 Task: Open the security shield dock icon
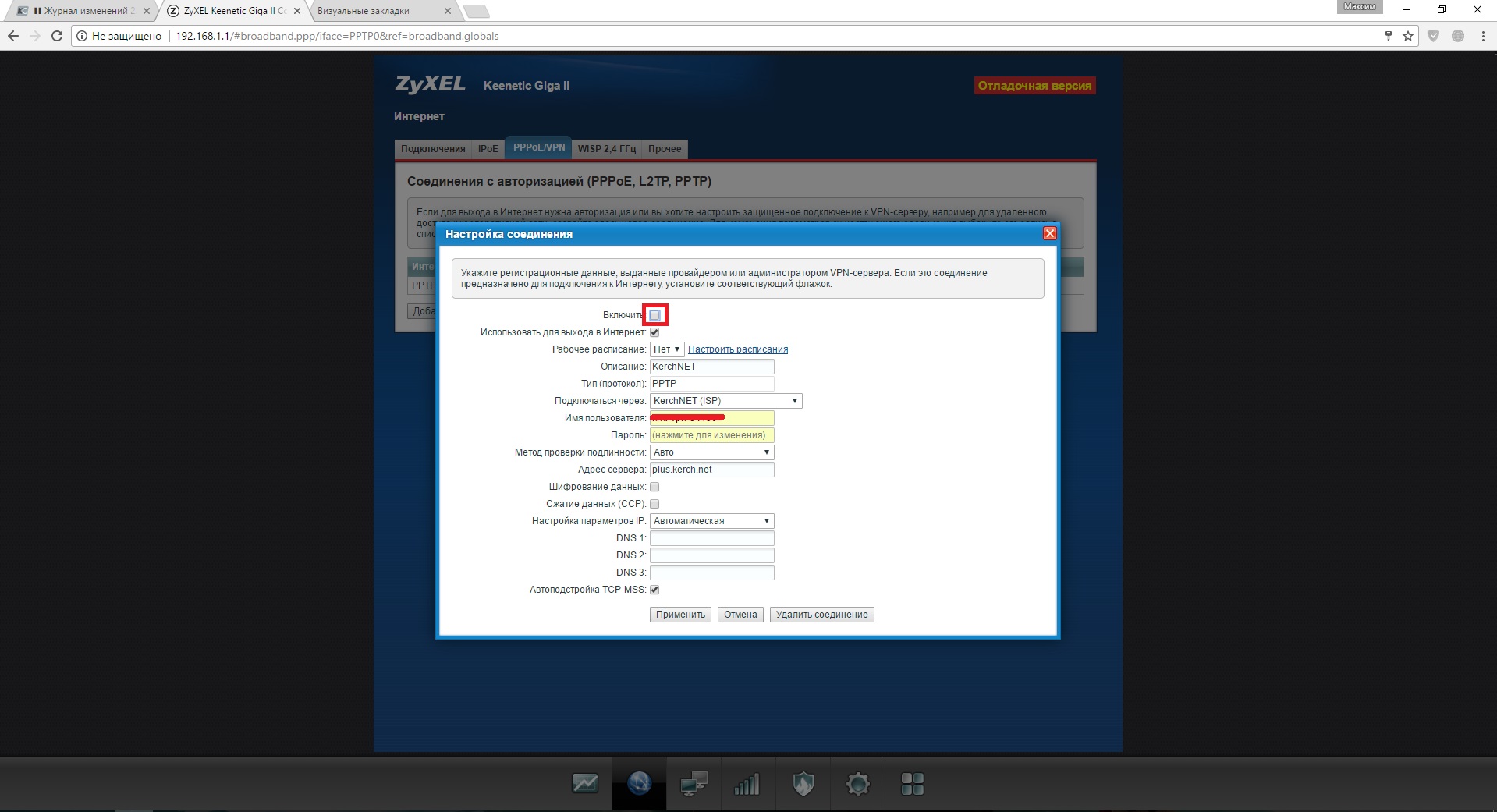point(803,784)
